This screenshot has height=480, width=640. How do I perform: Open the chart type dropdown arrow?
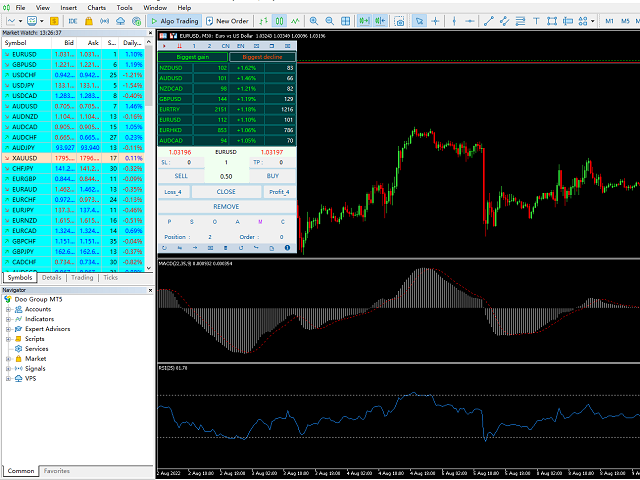20,21
